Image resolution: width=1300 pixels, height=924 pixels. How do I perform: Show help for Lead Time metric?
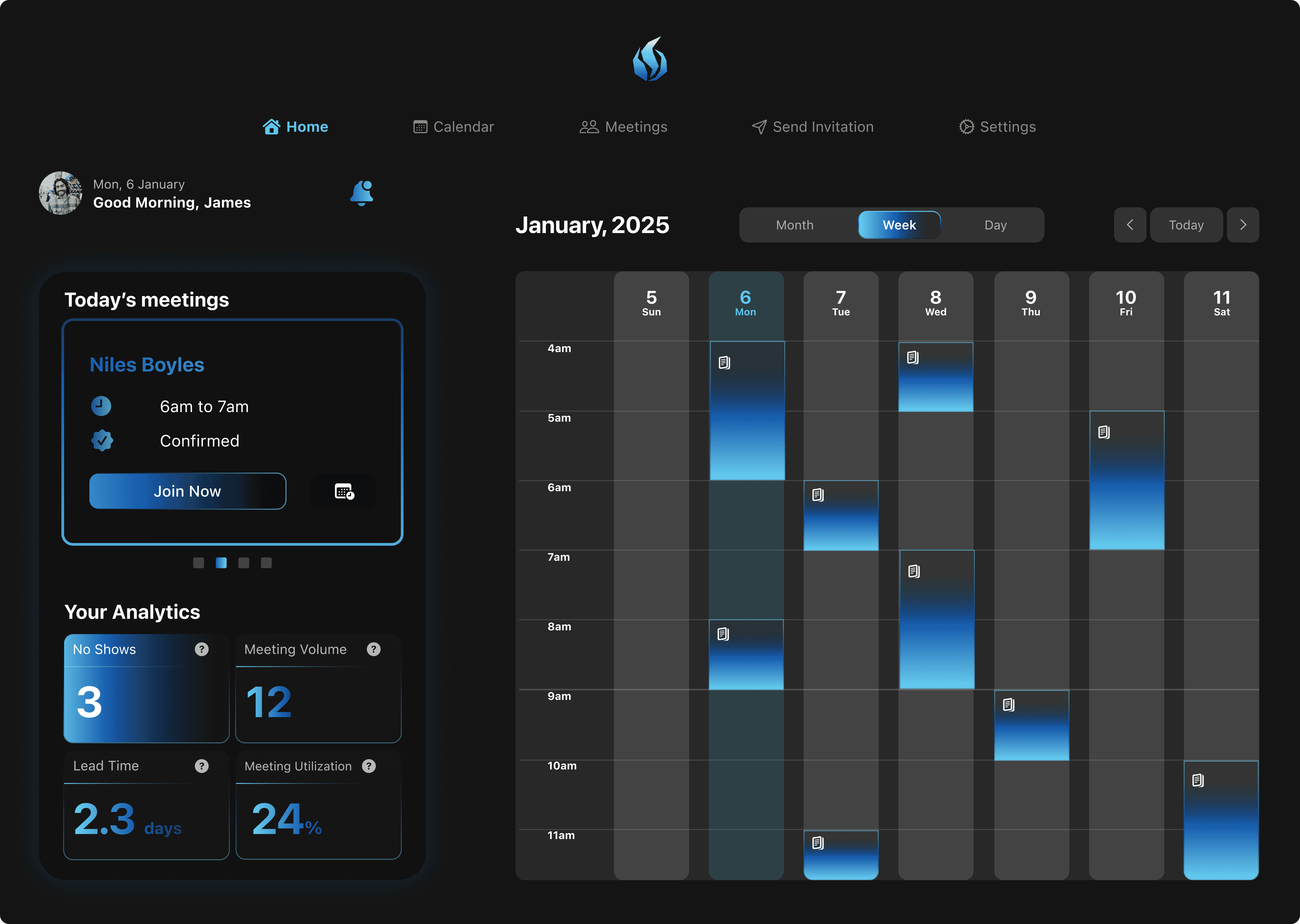point(202,766)
